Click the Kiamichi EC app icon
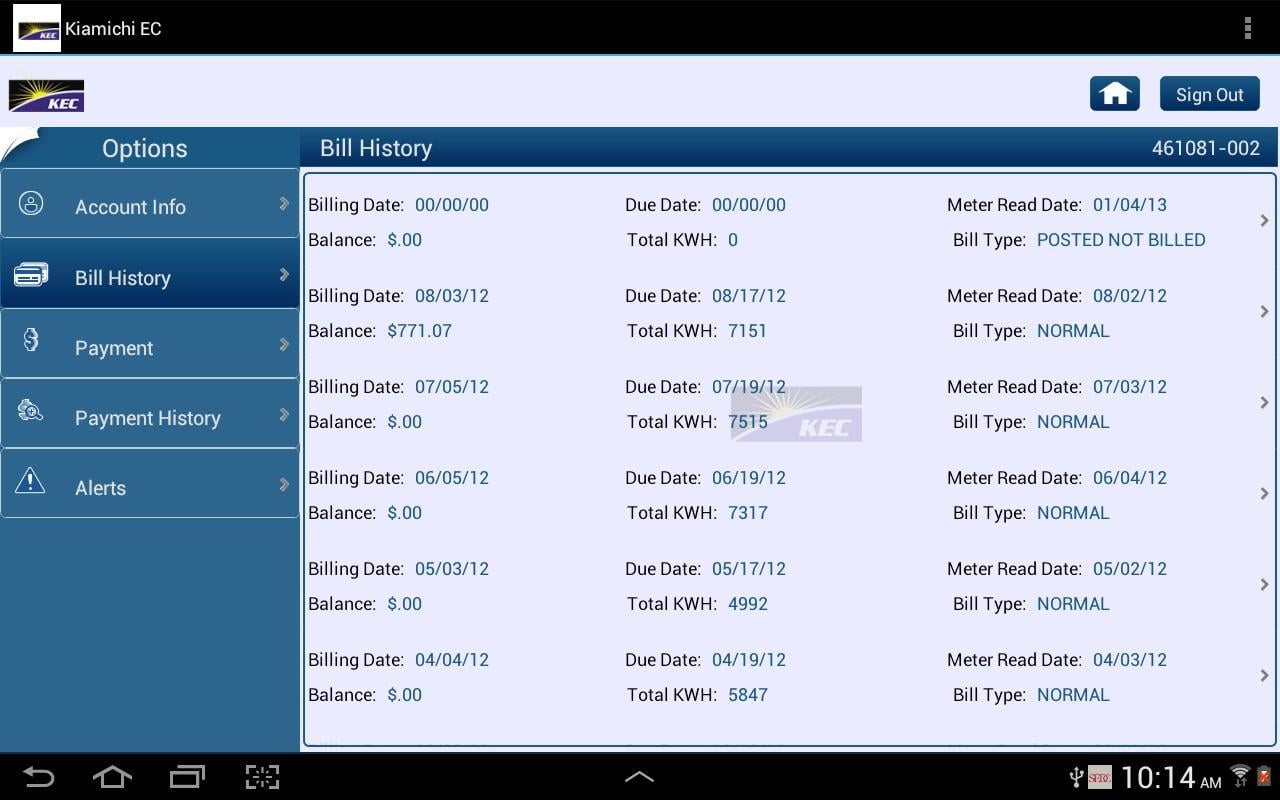Image resolution: width=1280 pixels, height=800 pixels. 37,28
